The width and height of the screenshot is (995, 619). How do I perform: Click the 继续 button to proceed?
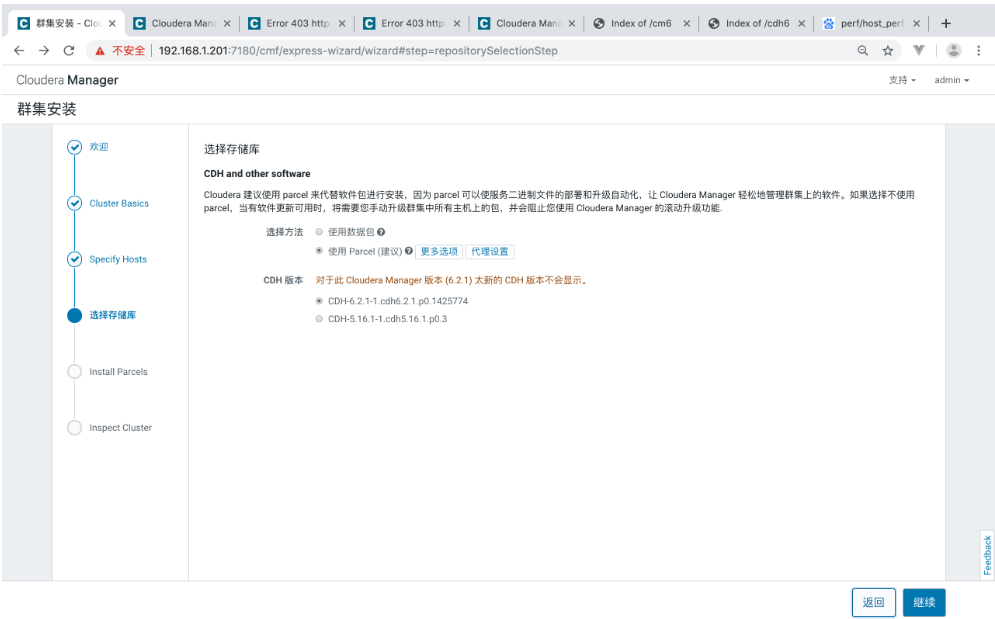click(x=924, y=602)
